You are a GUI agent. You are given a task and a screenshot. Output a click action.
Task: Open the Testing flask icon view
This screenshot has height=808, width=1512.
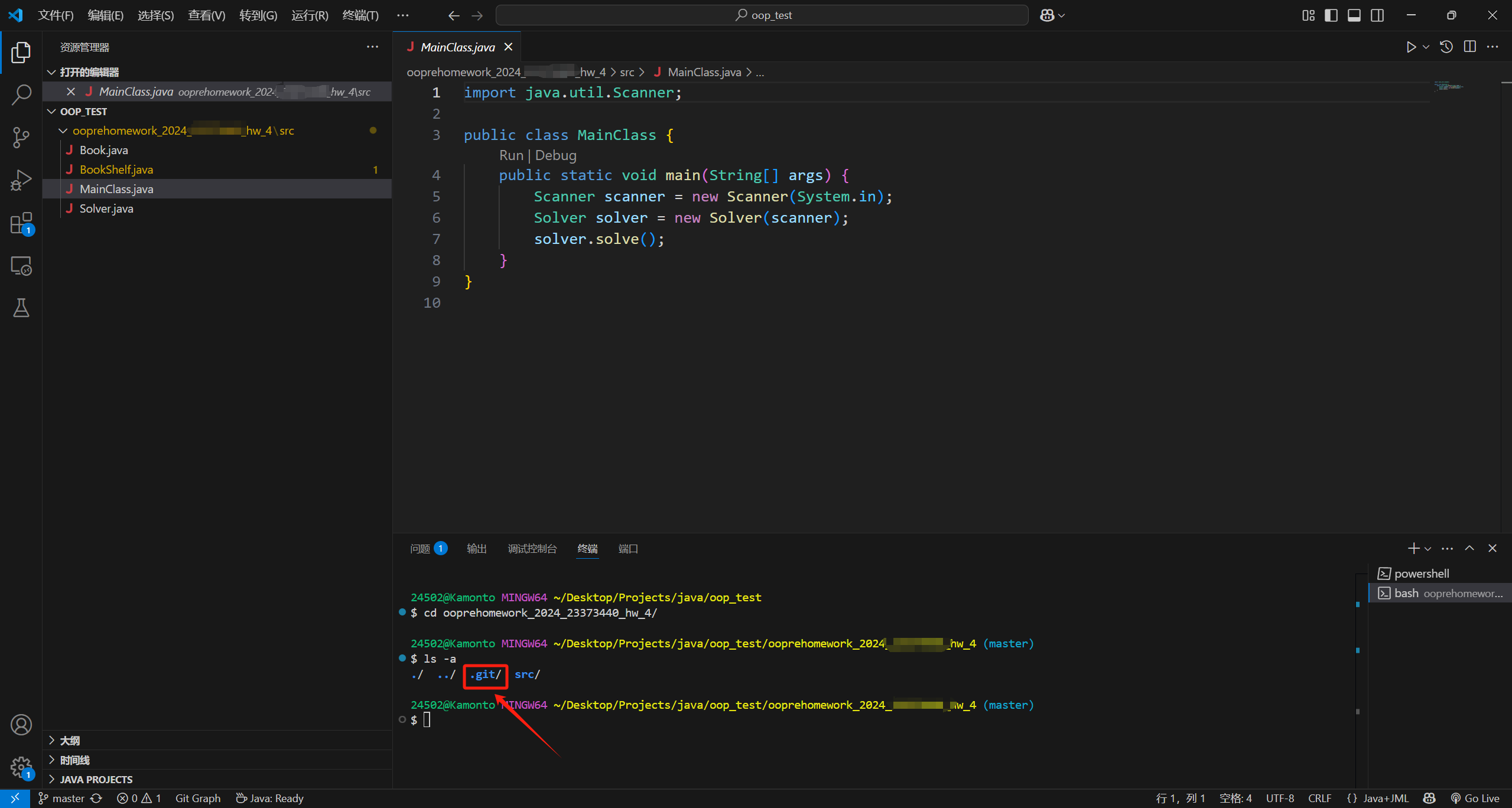(x=21, y=308)
